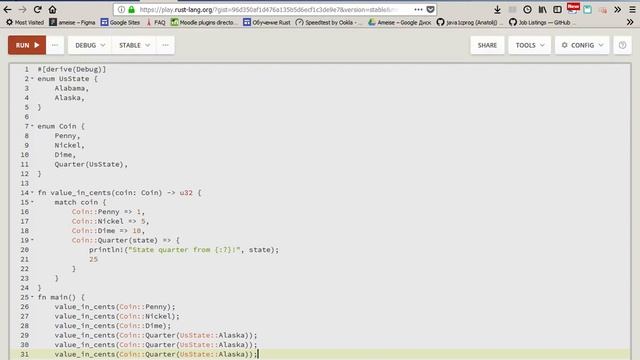Open the Firefox hamburger menu
640x360 pixels.
tap(632, 9)
